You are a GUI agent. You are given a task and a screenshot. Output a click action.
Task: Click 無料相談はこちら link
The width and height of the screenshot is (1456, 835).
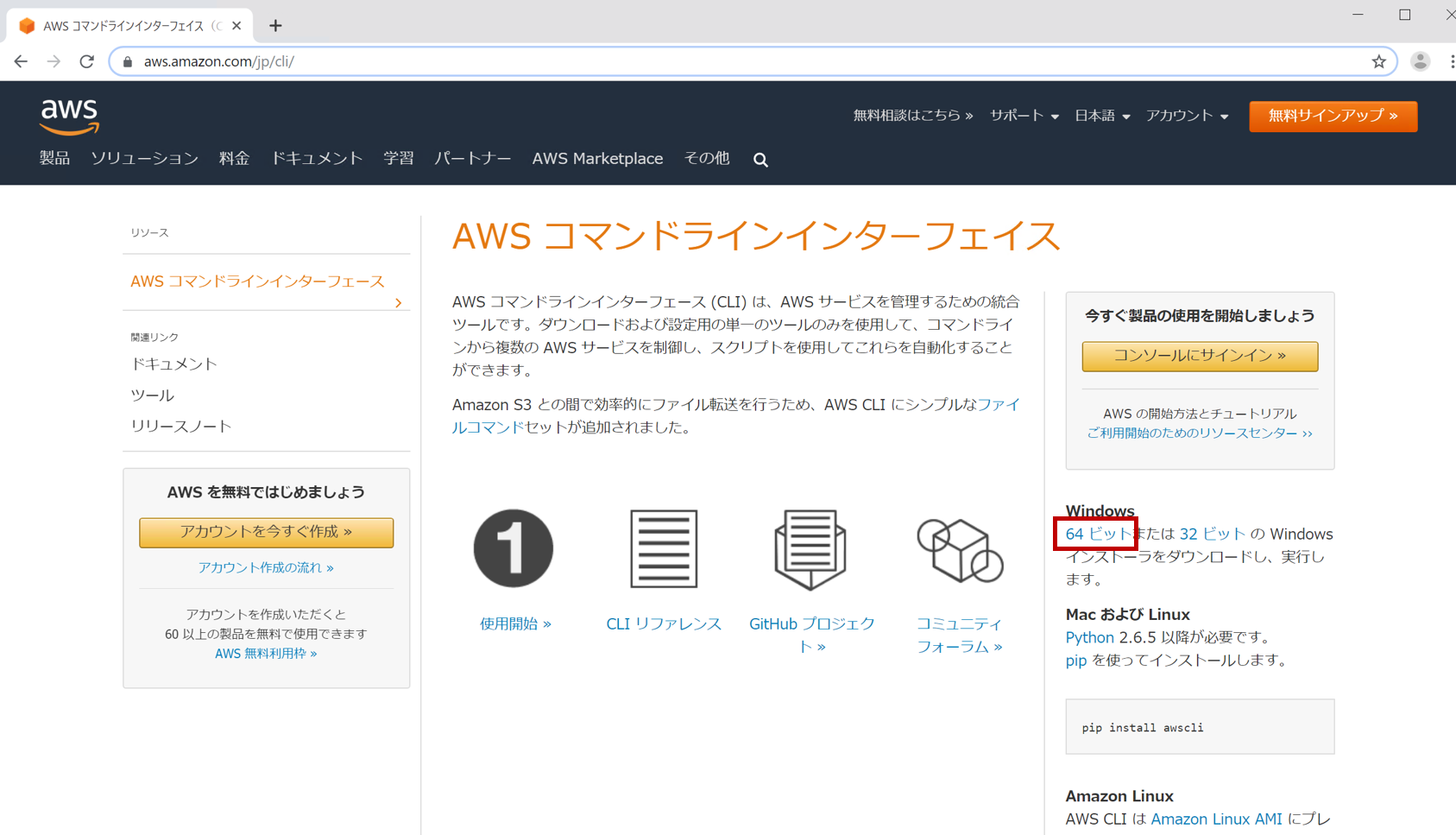click(913, 116)
